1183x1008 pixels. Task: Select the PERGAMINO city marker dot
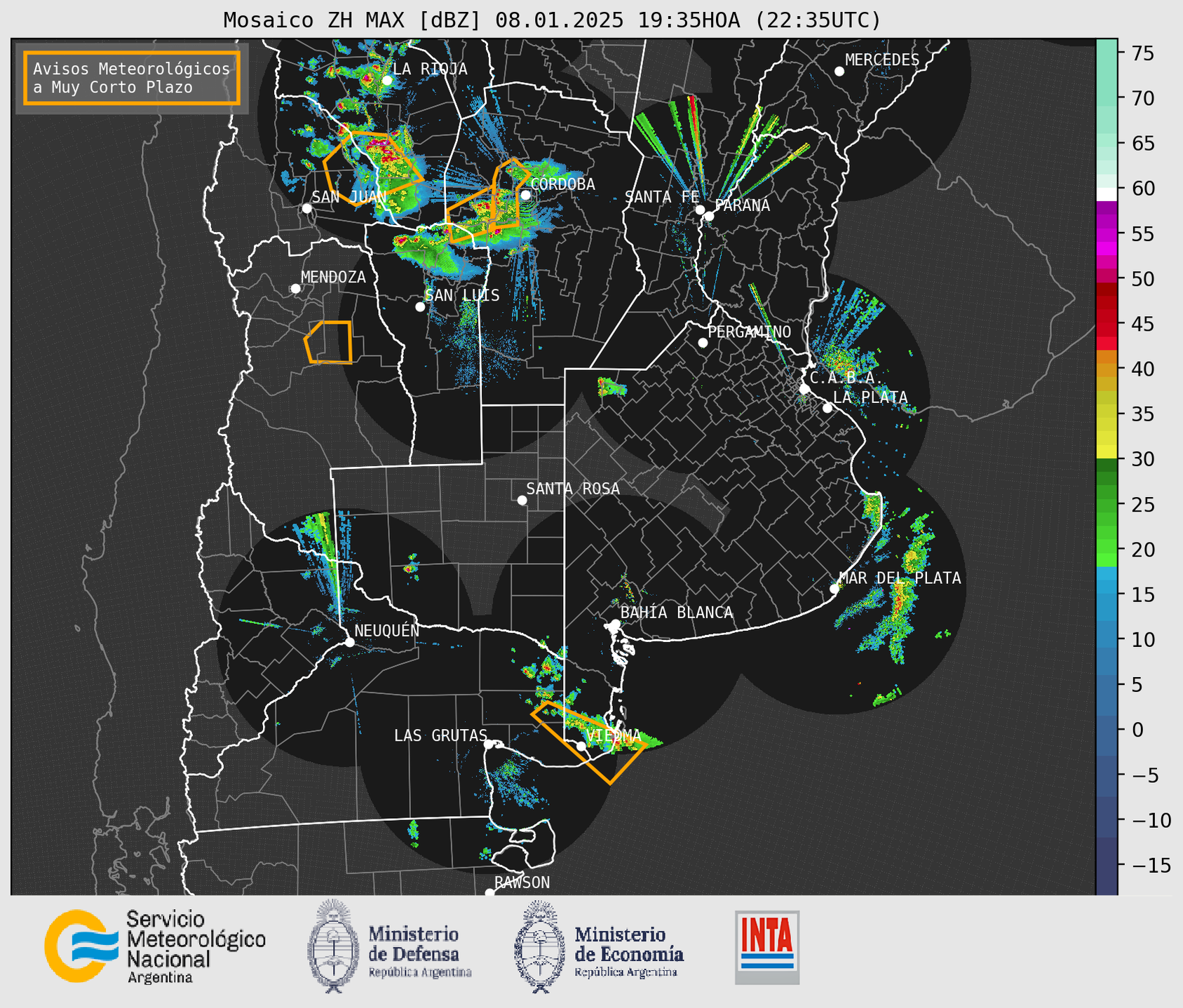(703, 343)
